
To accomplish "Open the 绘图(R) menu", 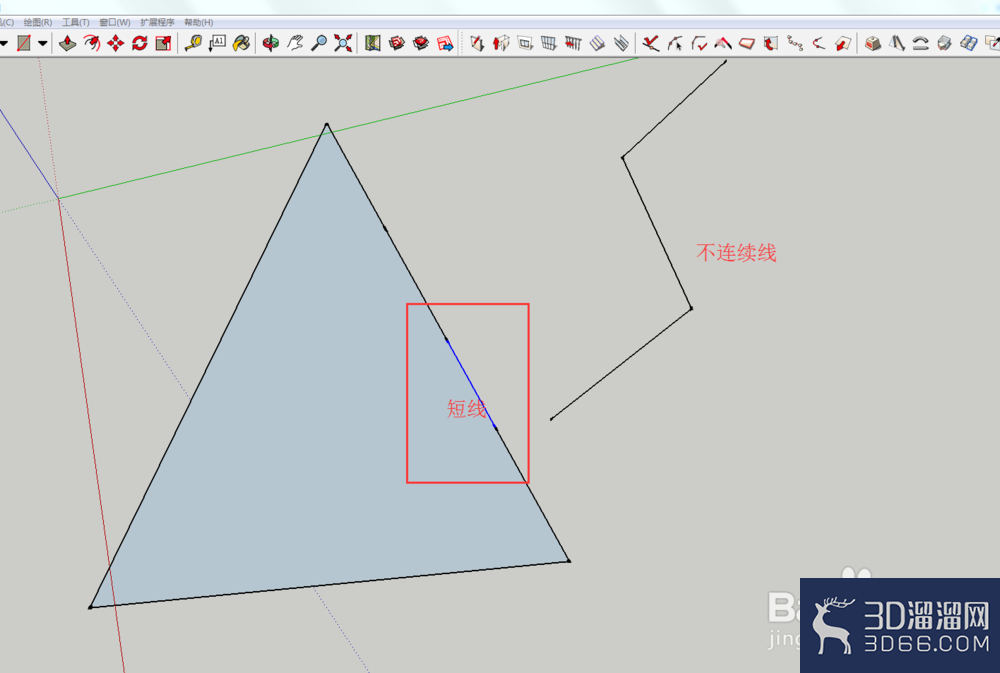I will click(x=38, y=22).
